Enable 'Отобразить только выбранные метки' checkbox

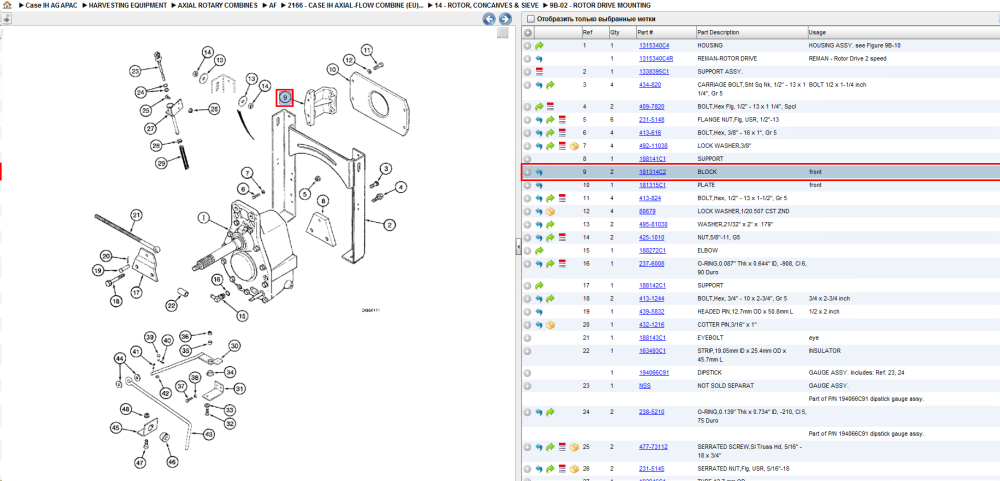coord(531,19)
